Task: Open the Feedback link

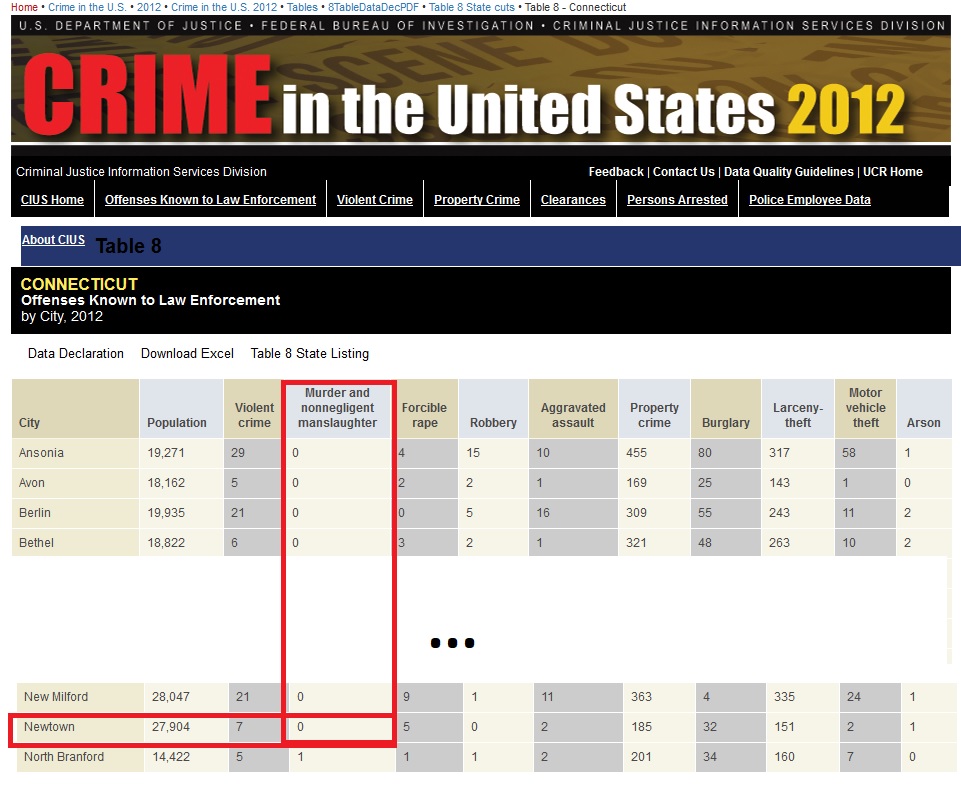Action: click(x=616, y=172)
